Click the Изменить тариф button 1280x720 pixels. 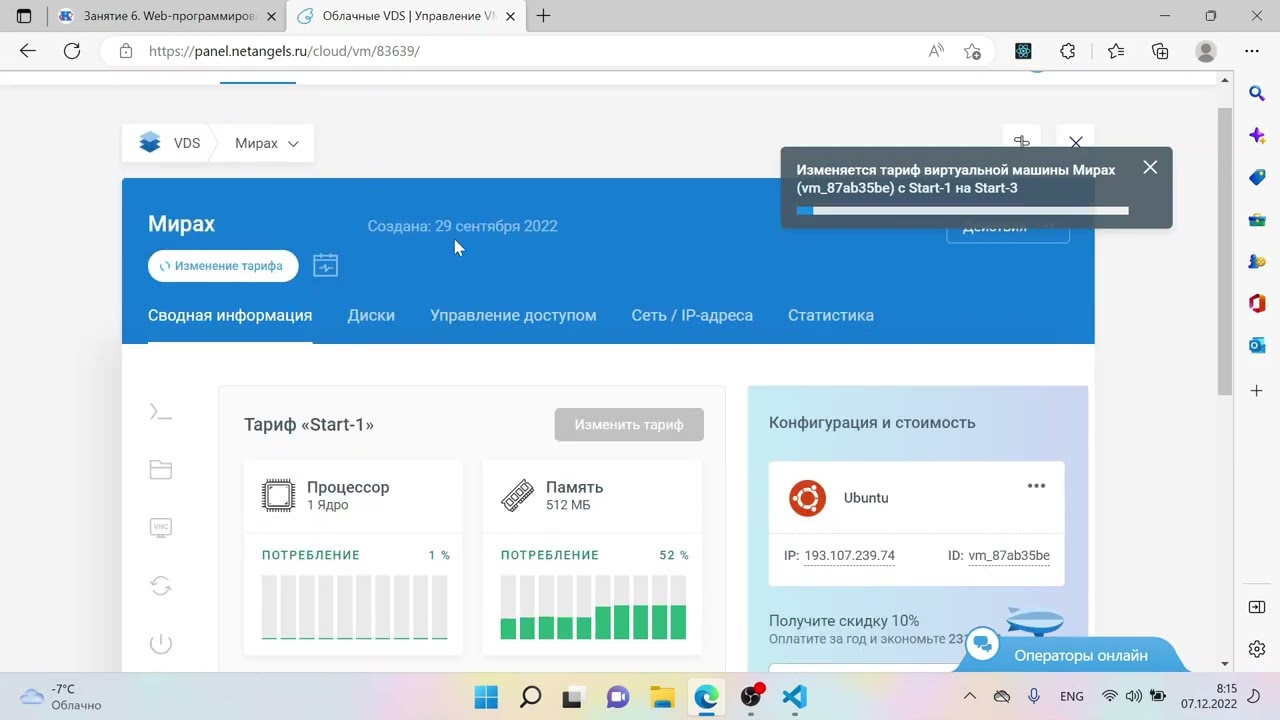point(629,424)
